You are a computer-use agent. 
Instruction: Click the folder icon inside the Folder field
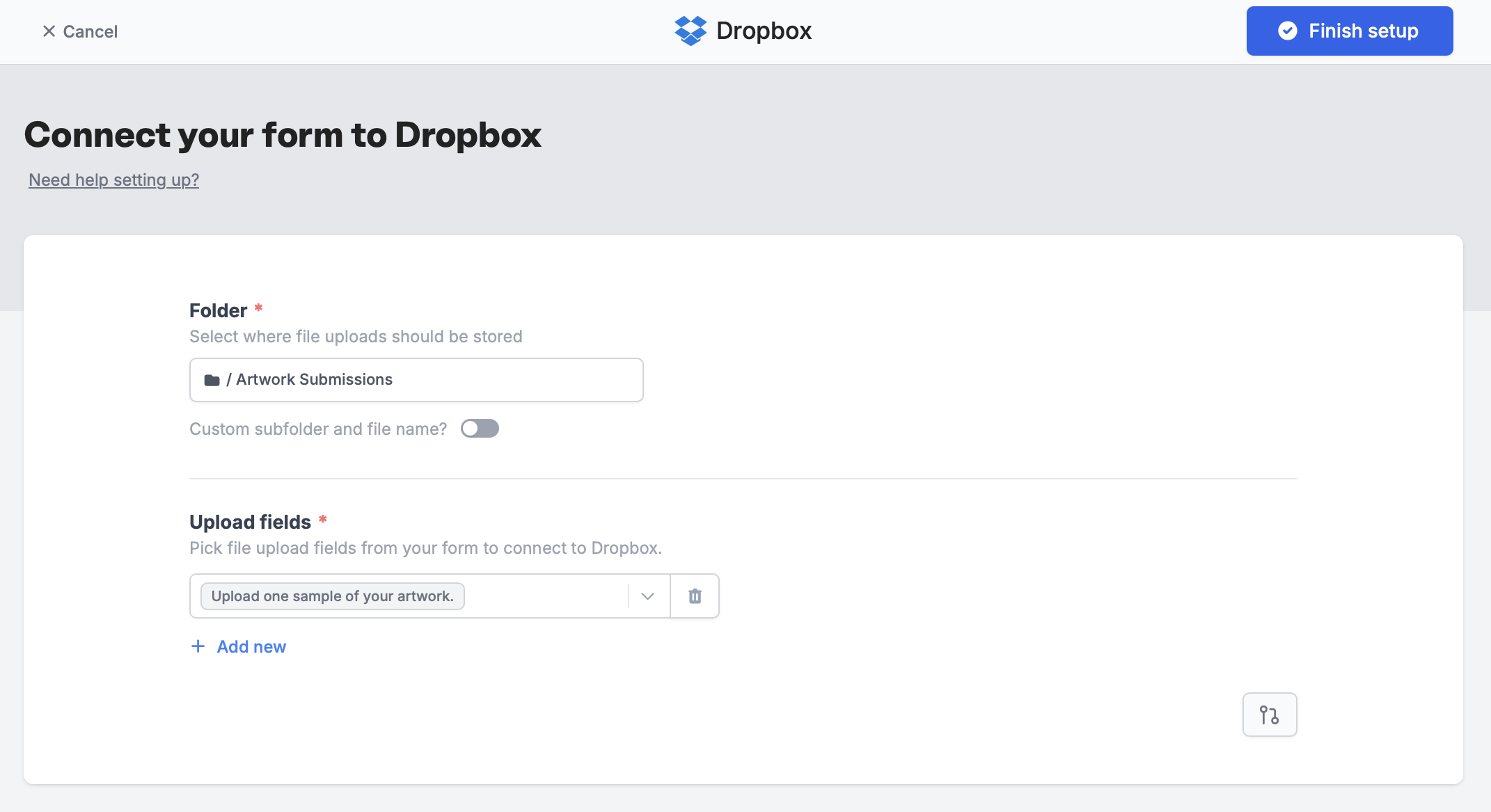point(212,379)
